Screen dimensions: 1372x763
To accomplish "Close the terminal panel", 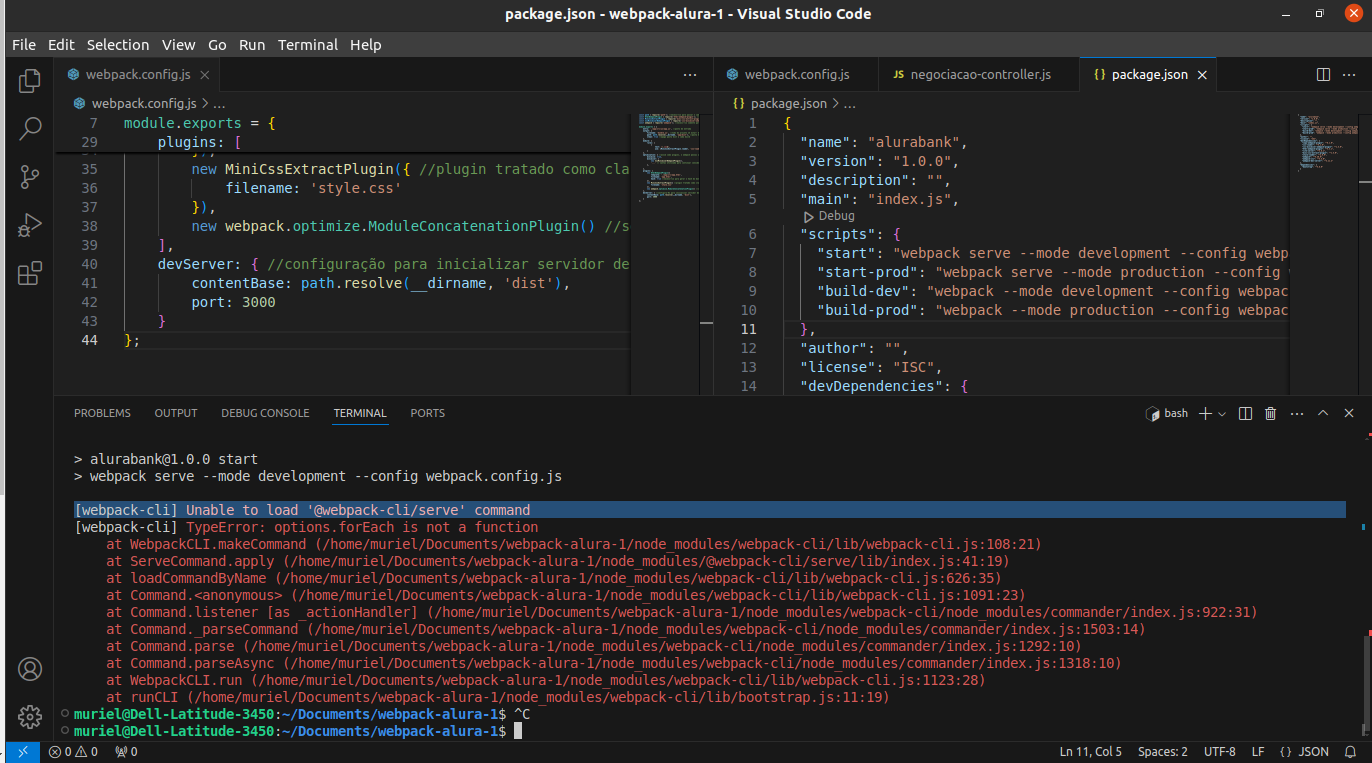I will (1349, 413).
